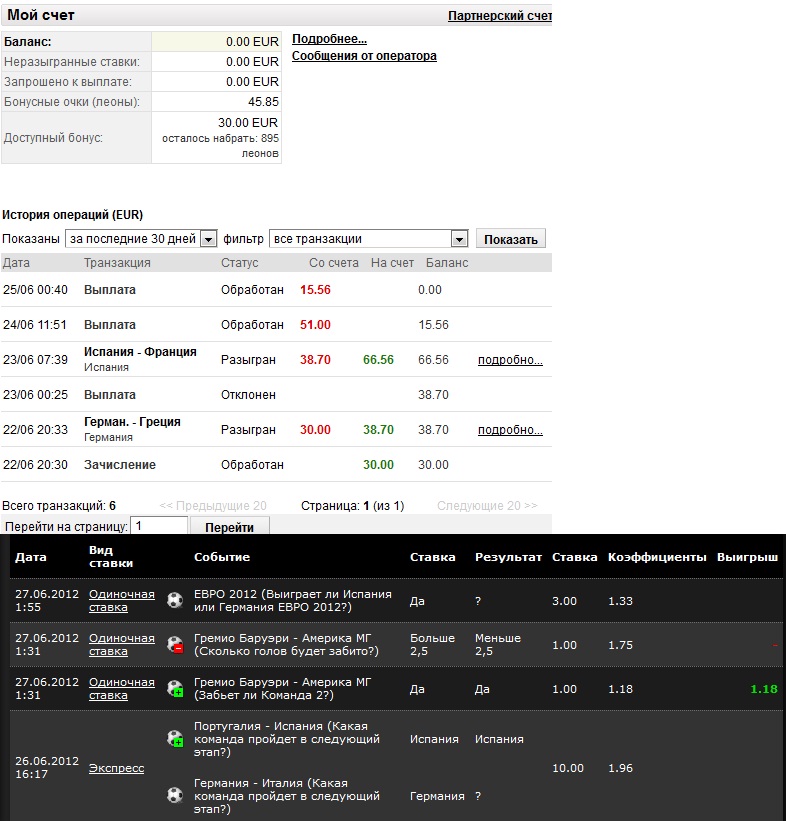
Task: Click lost-bet ball icon for goals total row
Action: point(175,644)
